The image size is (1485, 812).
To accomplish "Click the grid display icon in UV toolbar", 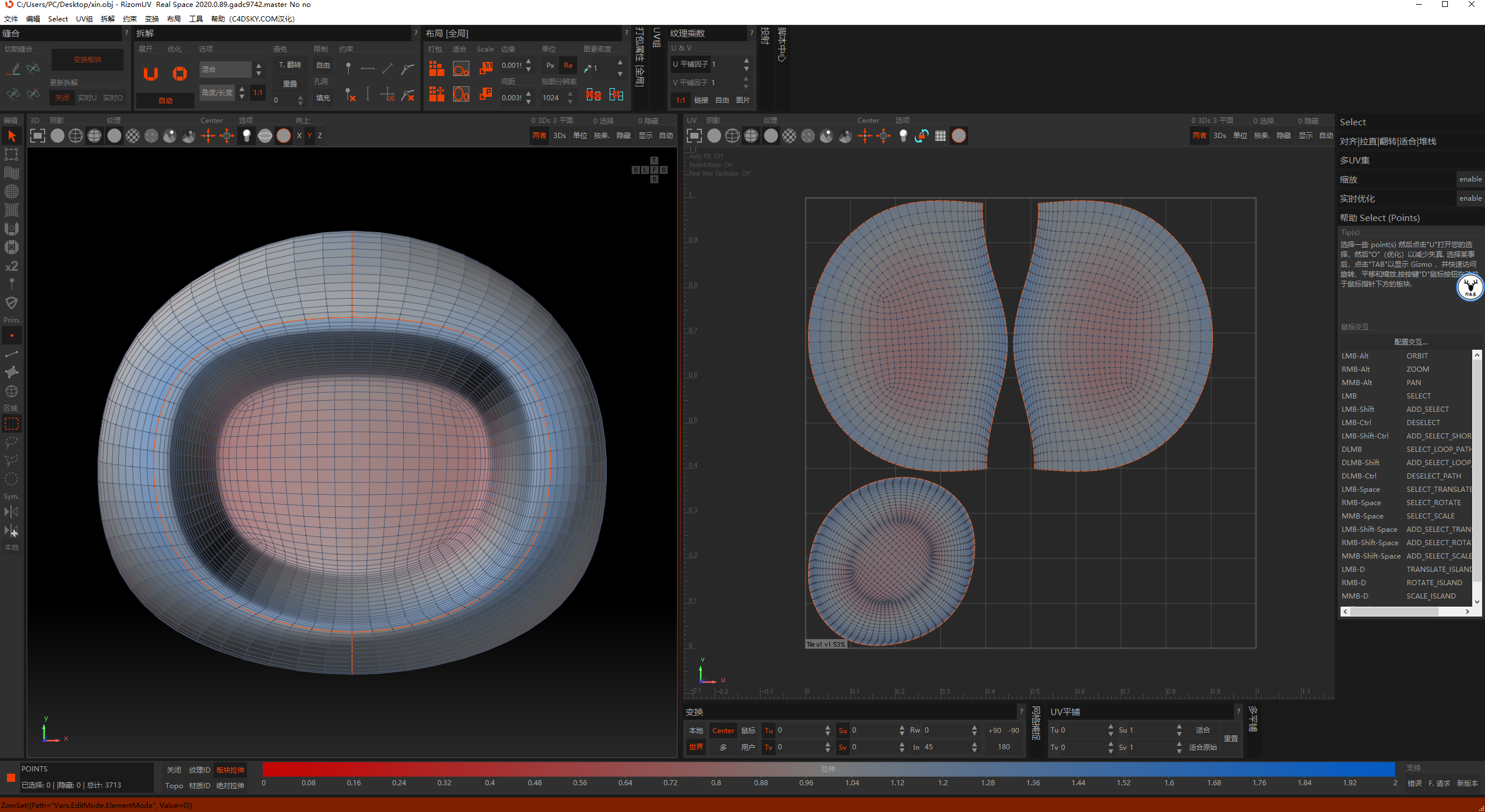I will [940, 136].
